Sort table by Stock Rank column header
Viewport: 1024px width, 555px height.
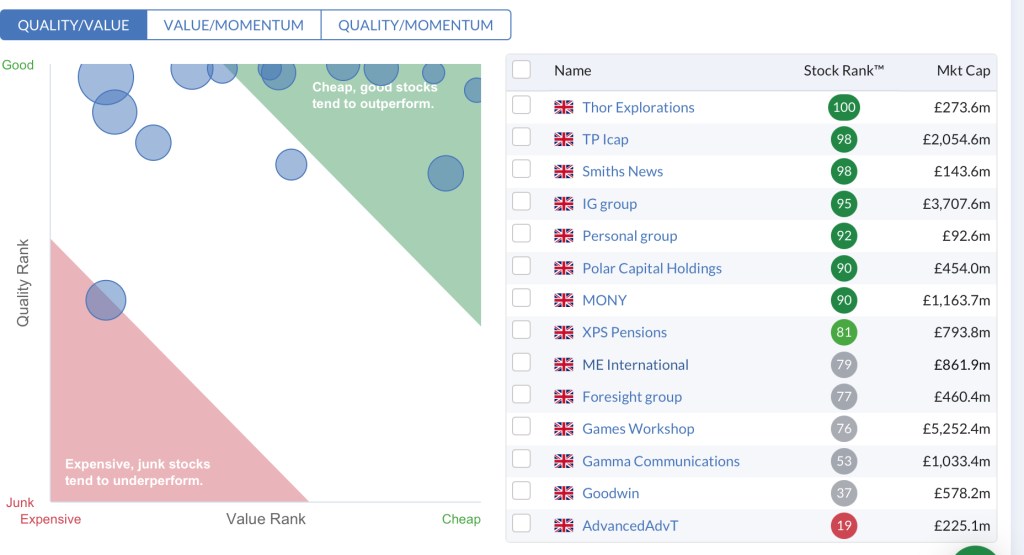pos(844,70)
